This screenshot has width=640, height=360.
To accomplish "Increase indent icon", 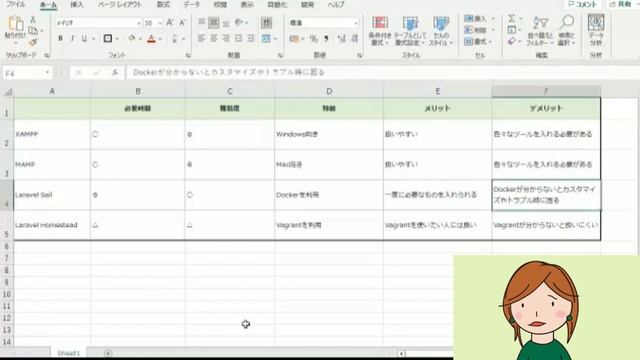I will (x=251, y=39).
